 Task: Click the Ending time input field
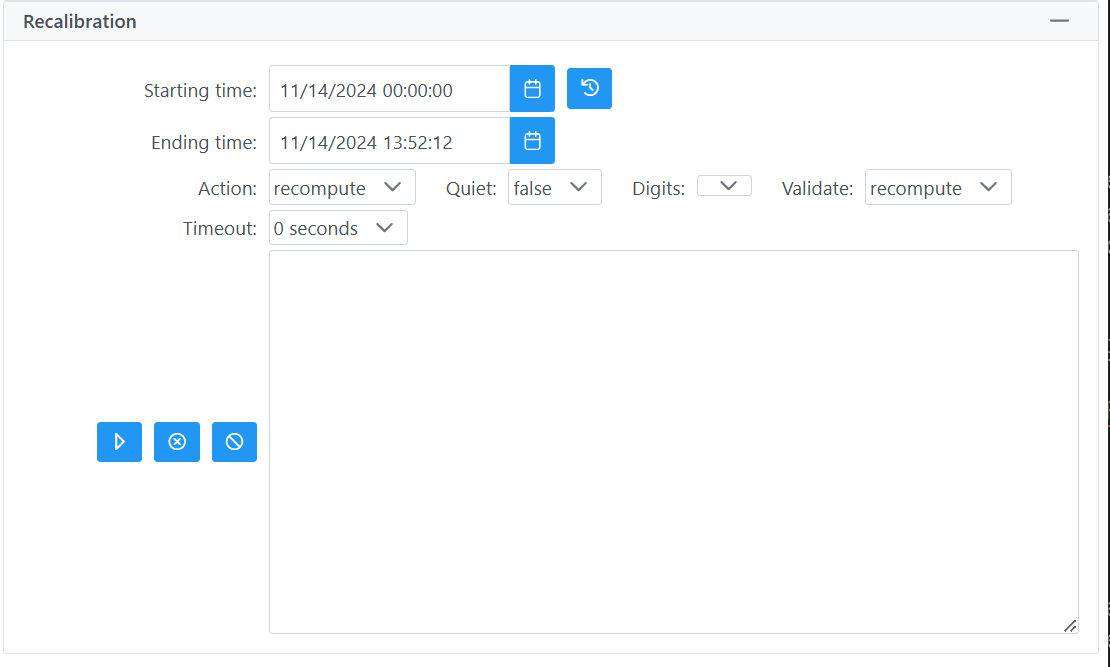389,141
